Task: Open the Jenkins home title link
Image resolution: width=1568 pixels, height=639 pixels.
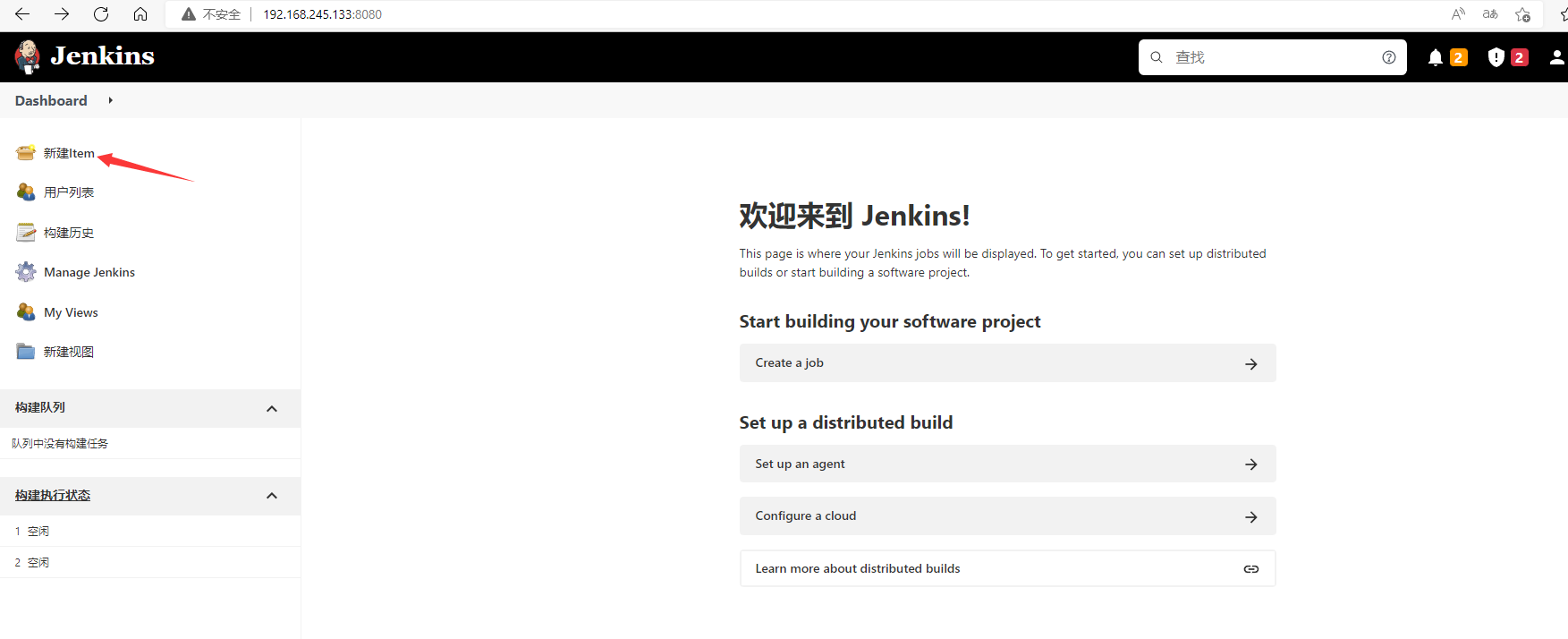Action: point(102,55)
